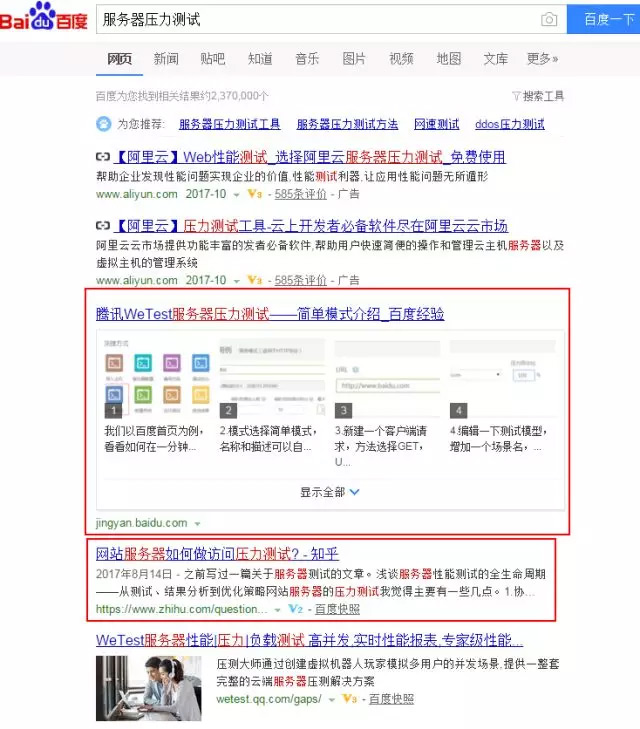Open the 视频 tab
The height and width of the screenshot is (729, 640).
[x=401, y=59]
